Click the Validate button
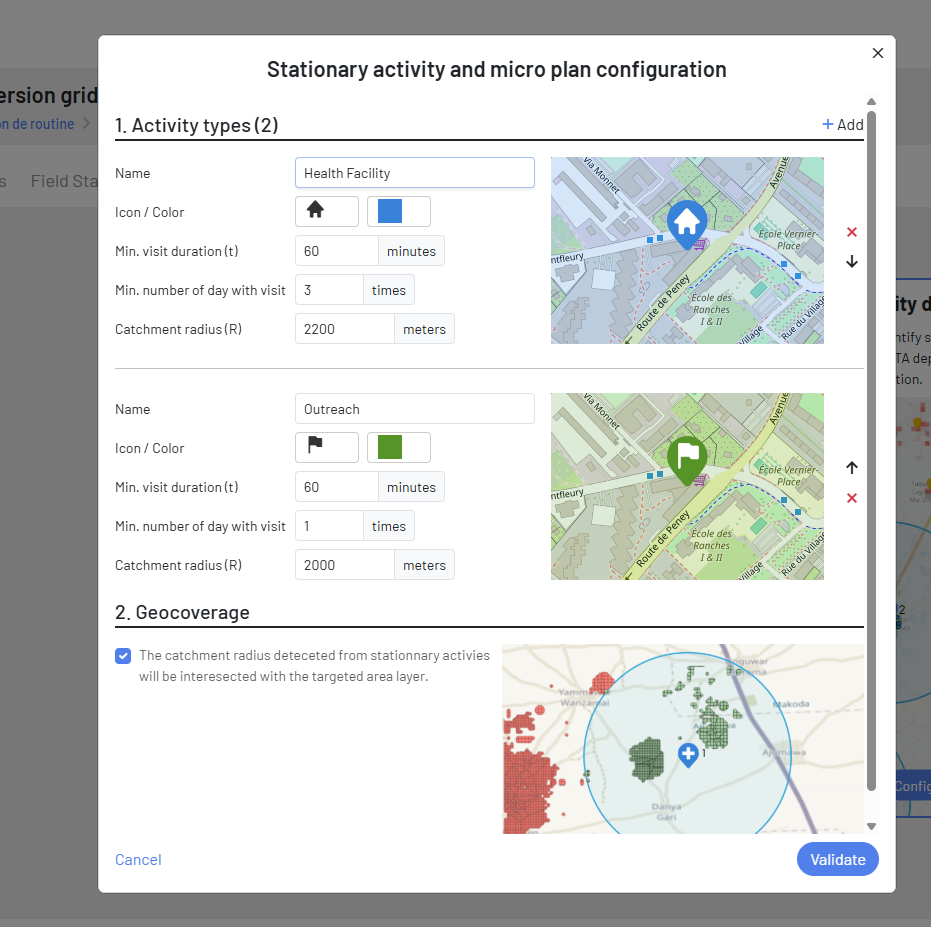 (837, 859)
